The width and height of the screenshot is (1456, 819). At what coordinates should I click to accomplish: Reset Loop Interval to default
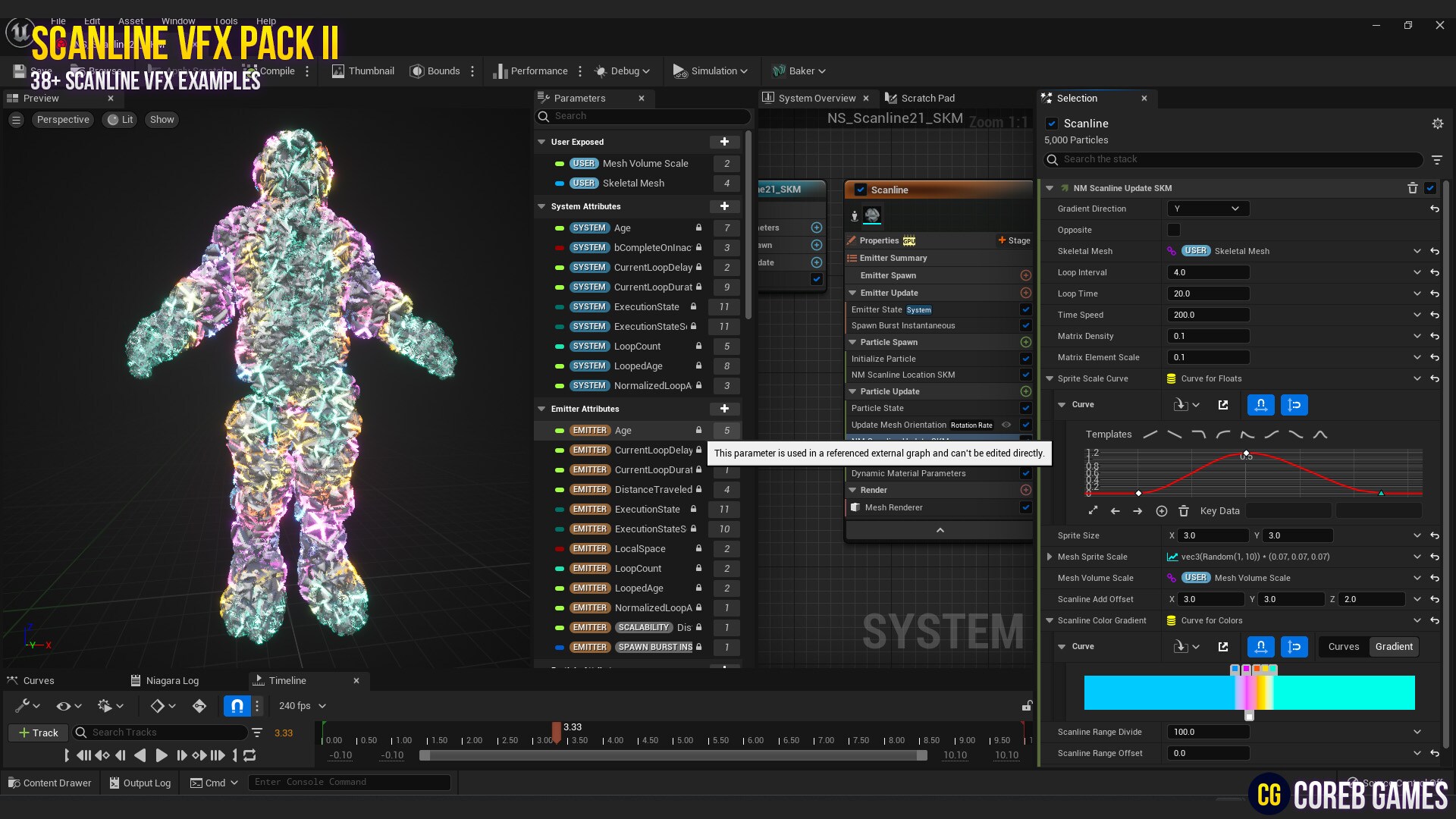(x=1434, y=272)
